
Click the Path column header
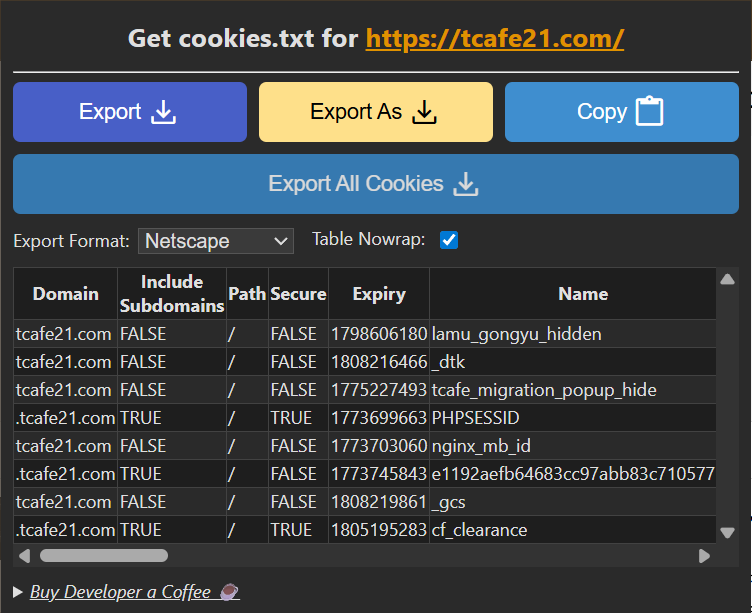(247, 294)
